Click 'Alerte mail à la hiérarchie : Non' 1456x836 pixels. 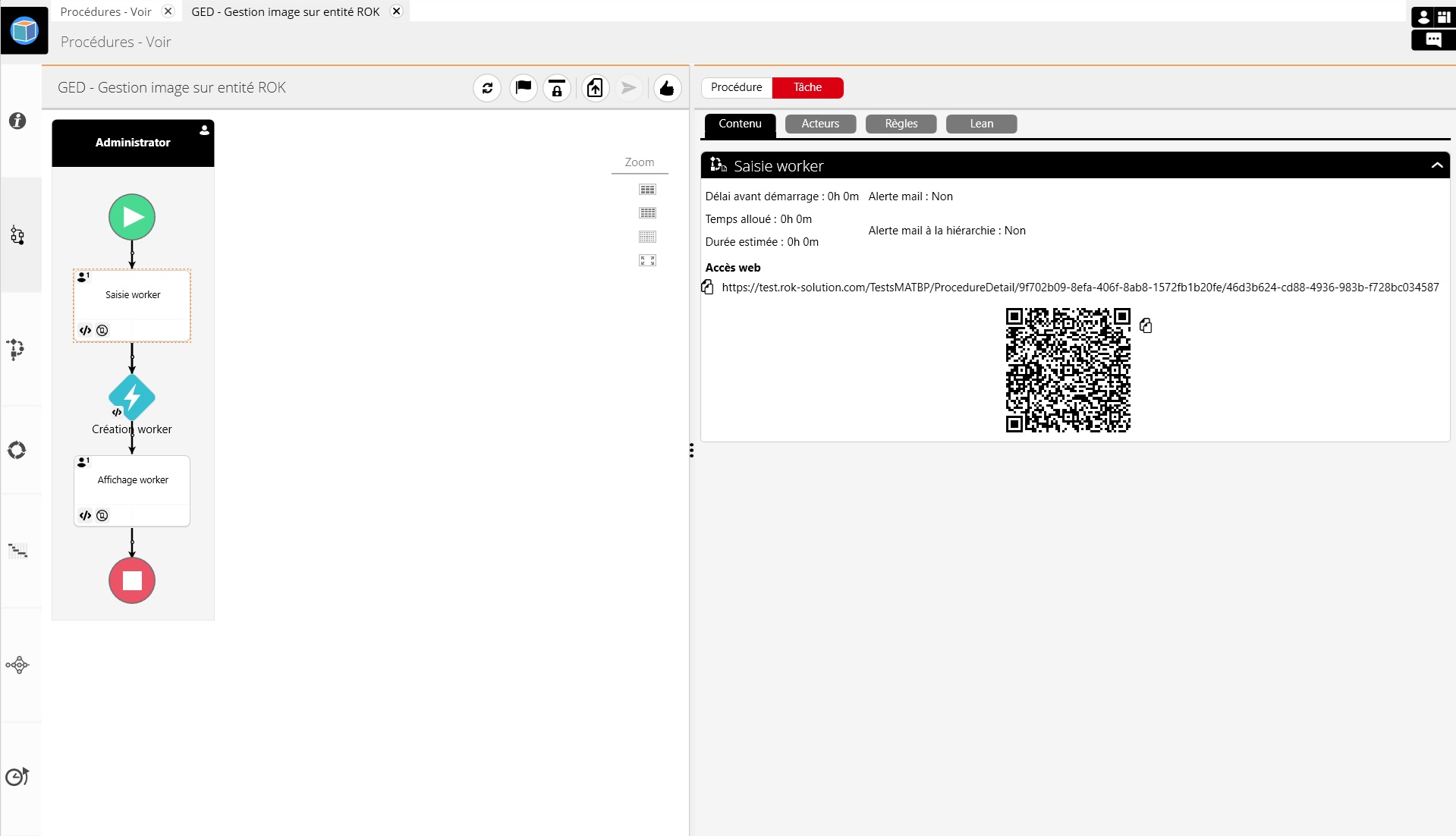(x=946, y=230)
